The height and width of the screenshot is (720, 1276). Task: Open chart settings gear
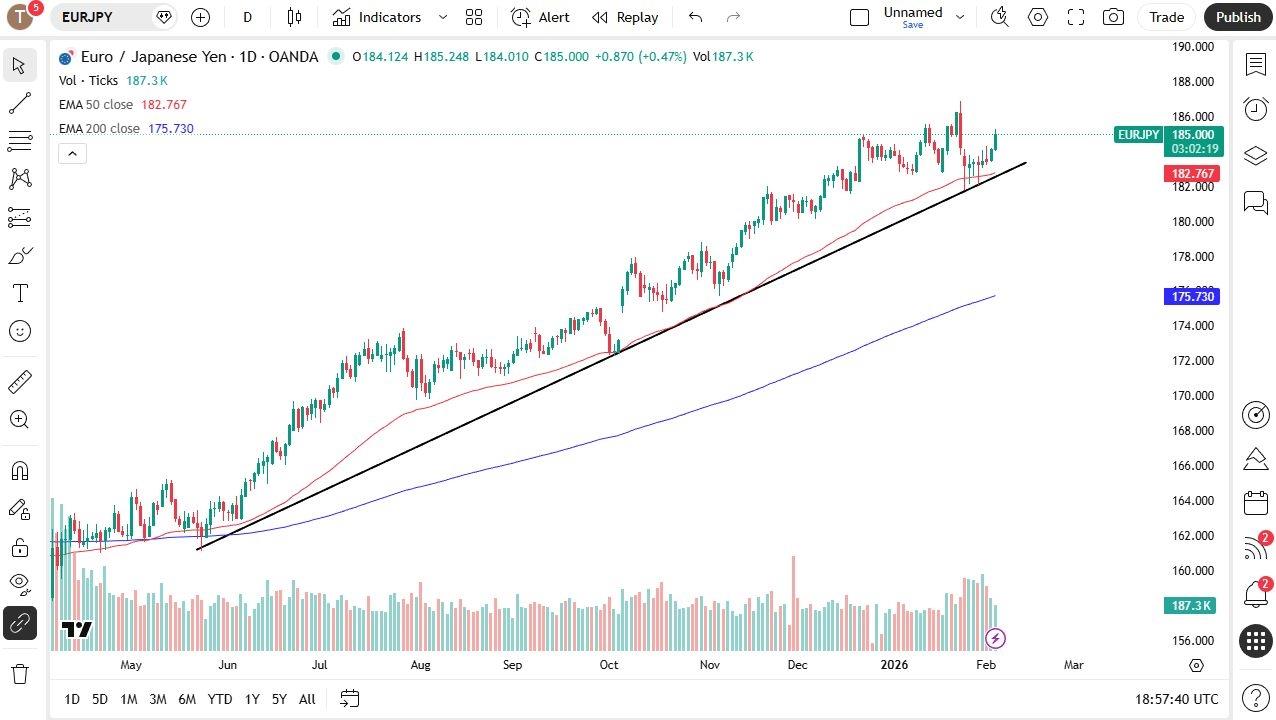coord(1038,17)
